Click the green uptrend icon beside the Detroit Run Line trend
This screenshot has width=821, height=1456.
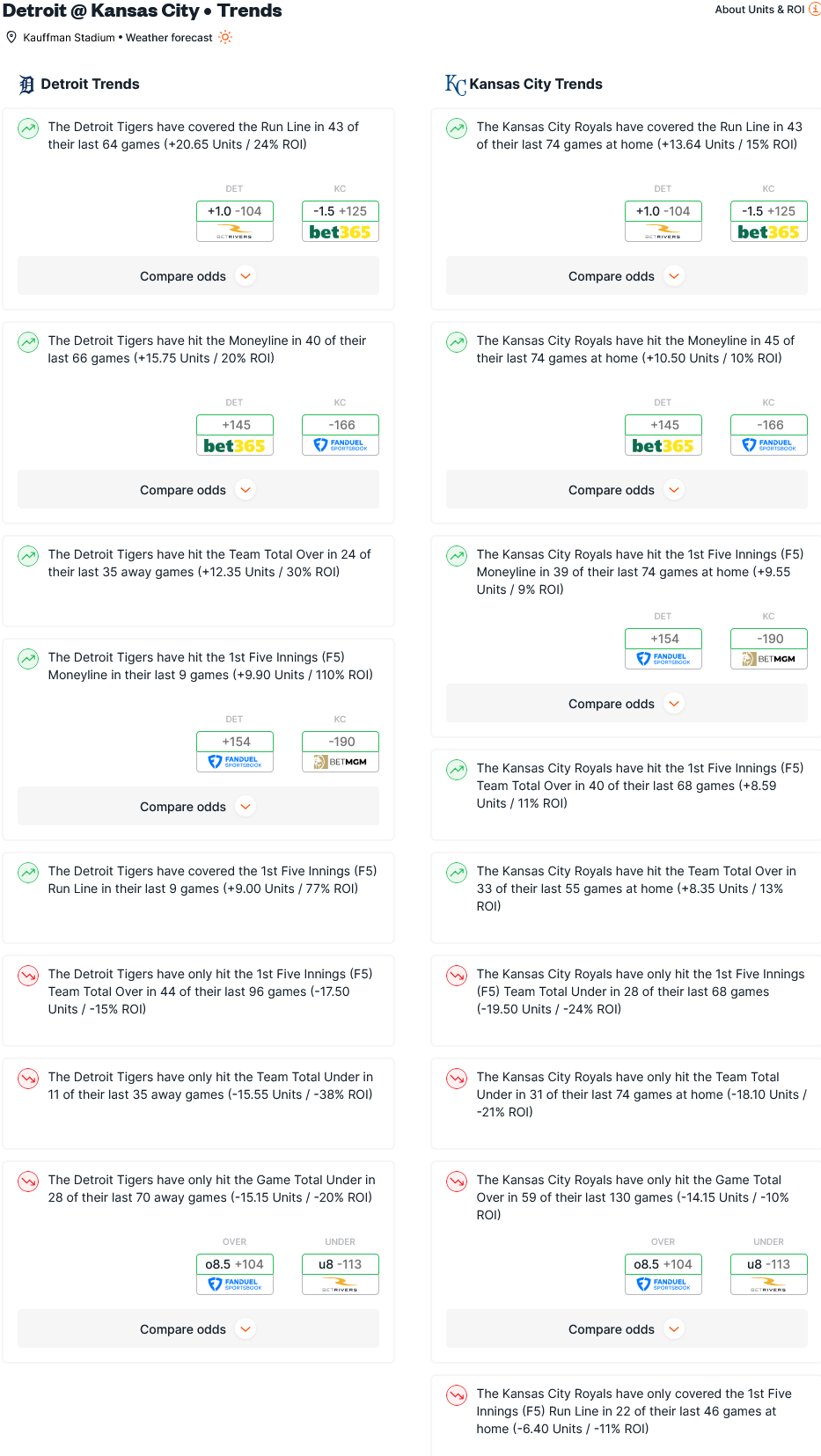coord(28,128)
